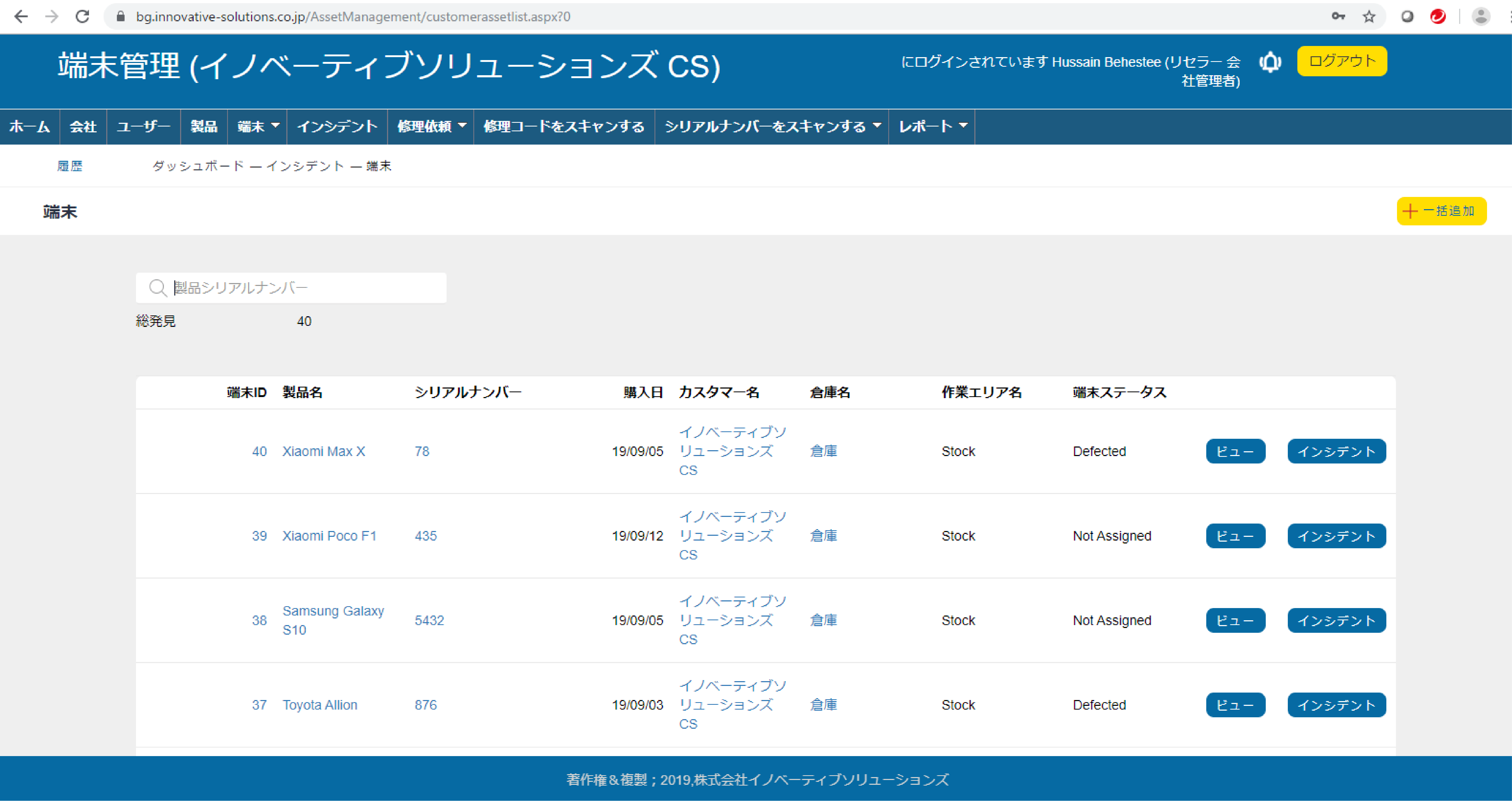Image resolution: width=1512 pixels, height=801 pixels.
Task: Open the Xiaomi Max X product link
Action: click(x=324, y=451)
